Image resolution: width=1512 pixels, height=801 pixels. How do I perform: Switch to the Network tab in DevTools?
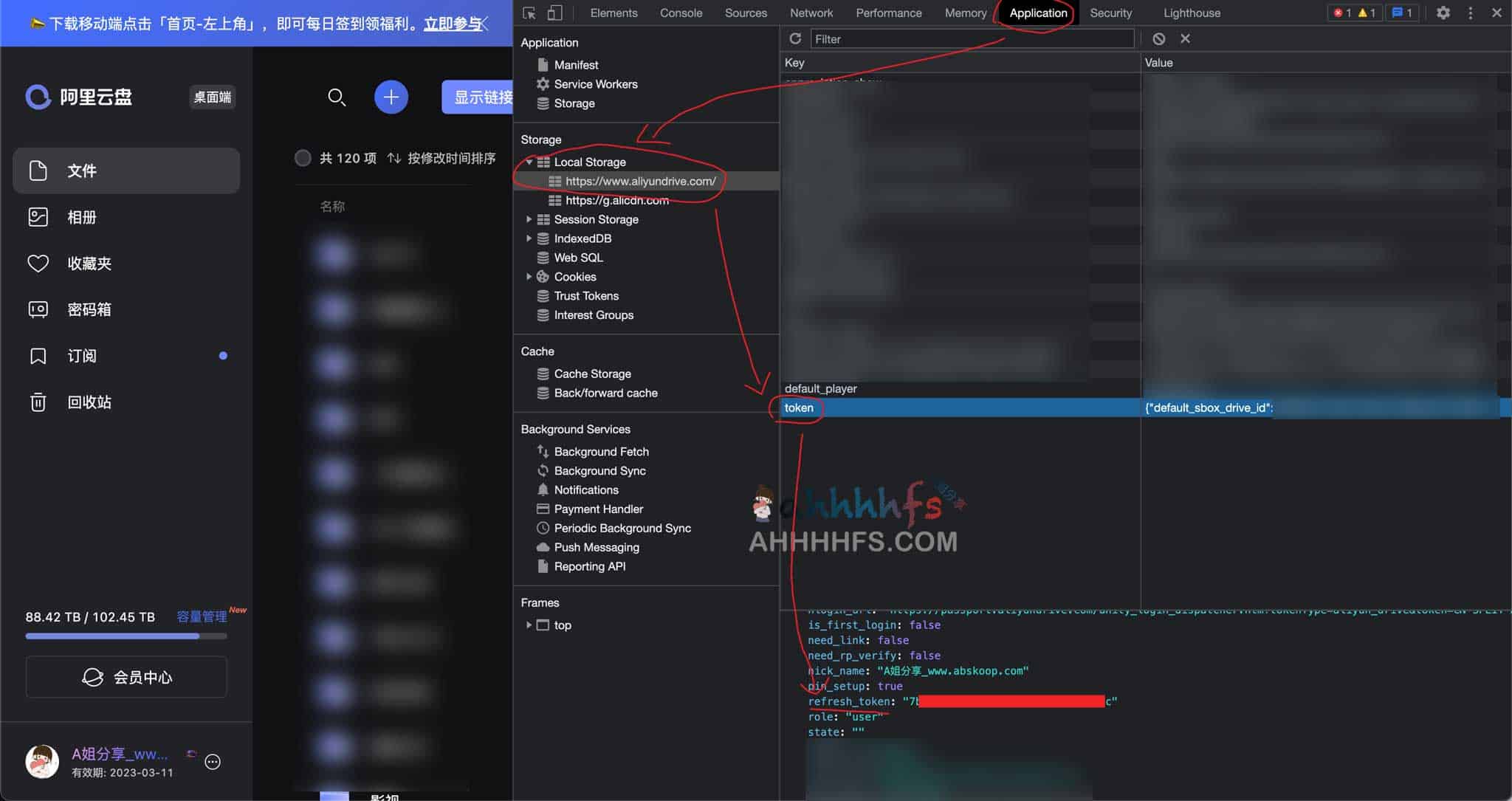click(811, 13)
